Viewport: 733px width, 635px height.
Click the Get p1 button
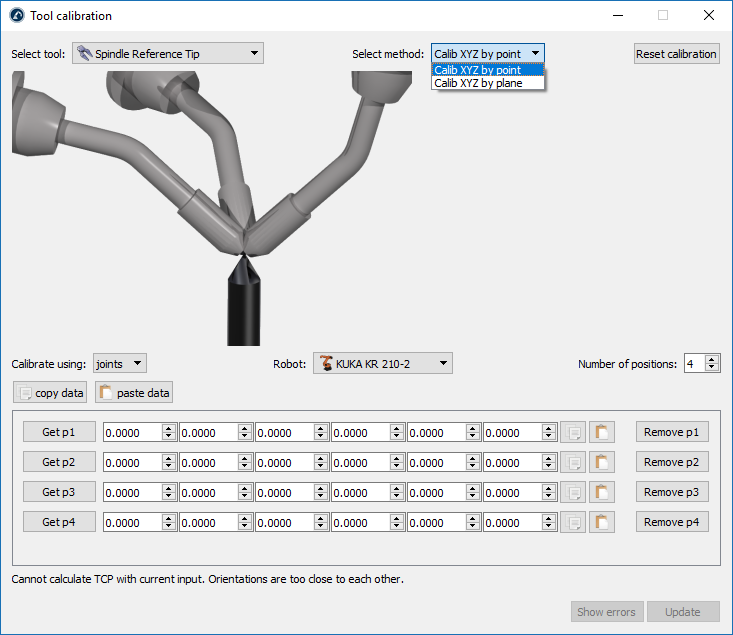(60, 433)
